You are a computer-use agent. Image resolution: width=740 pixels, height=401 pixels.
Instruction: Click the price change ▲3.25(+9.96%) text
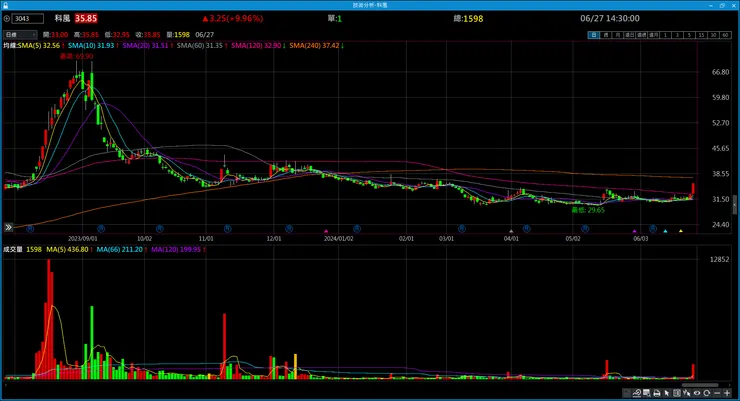(233, 18)
